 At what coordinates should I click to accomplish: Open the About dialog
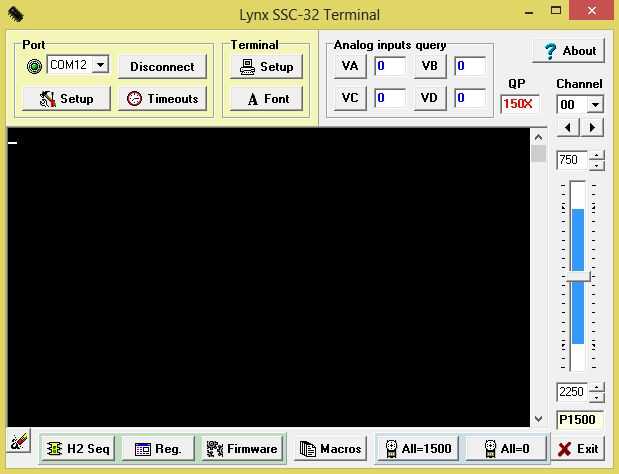click(x=569, y=51)
